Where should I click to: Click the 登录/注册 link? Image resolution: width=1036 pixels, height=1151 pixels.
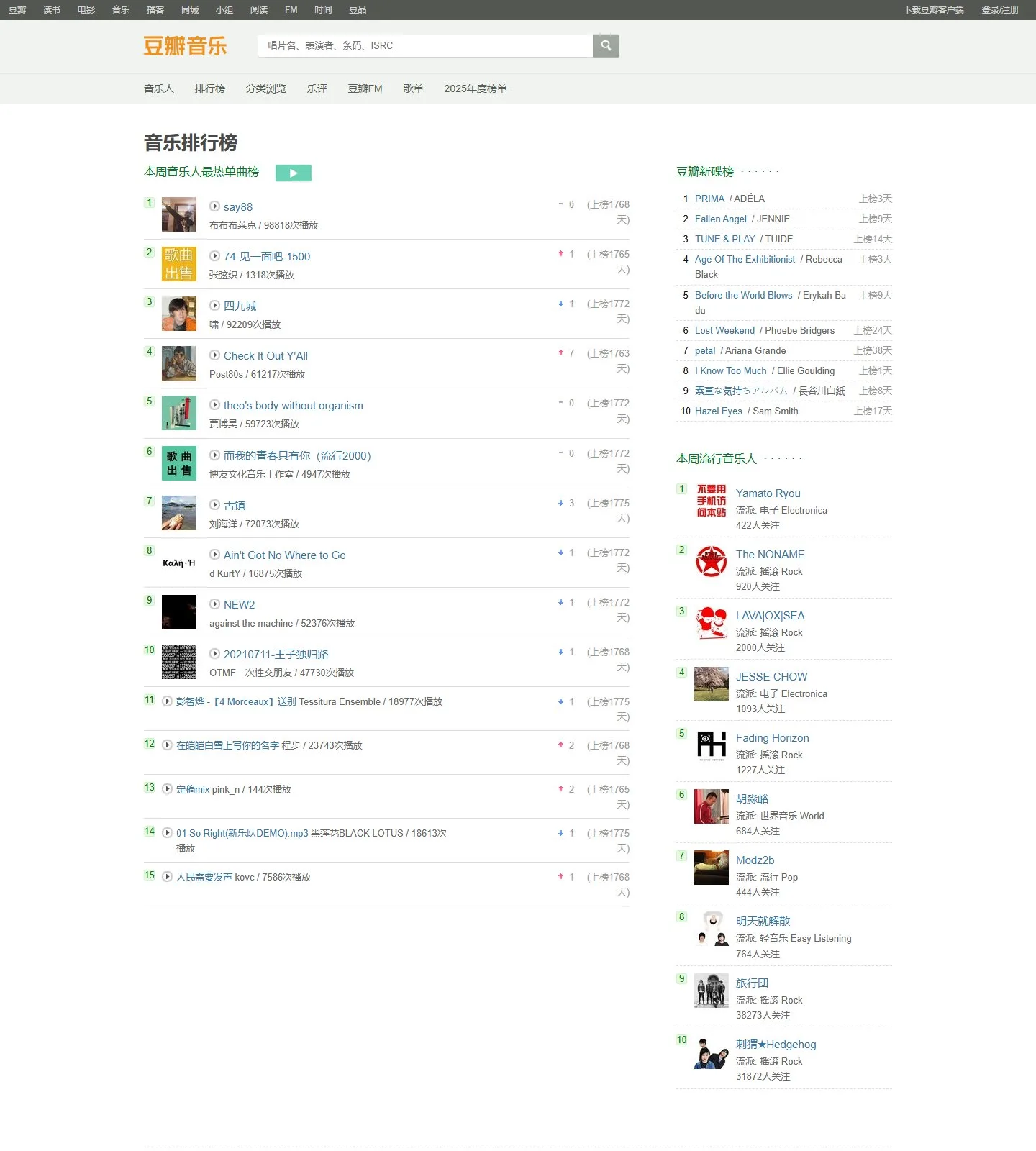pos(1000,10)
